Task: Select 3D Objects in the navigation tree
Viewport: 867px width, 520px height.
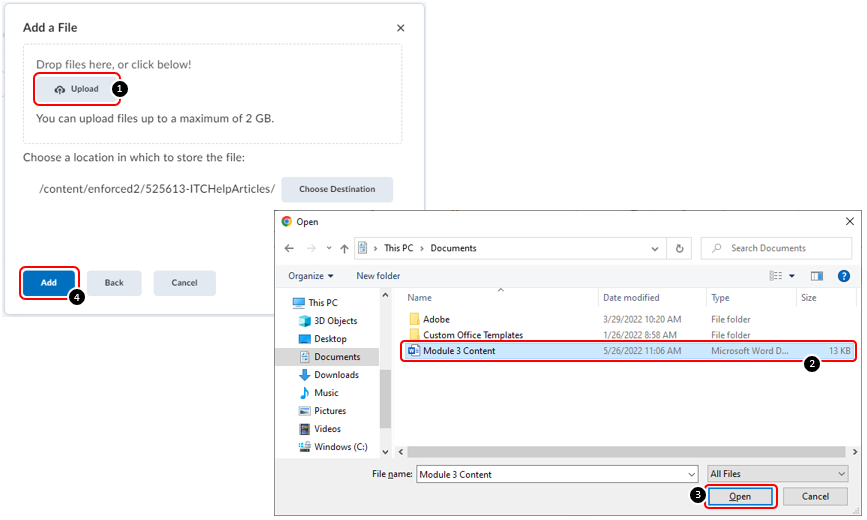Action: [335, 321]
